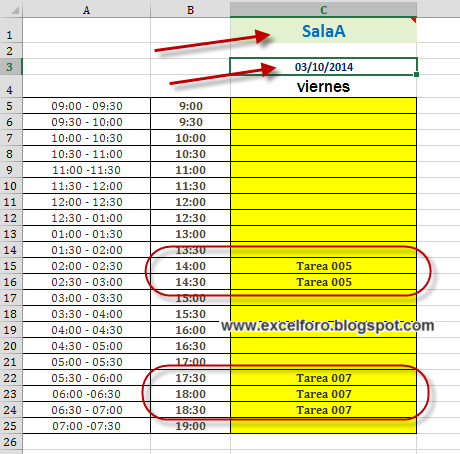Click the SalaA title cell
This screenshot has height=454, width=460.
click(323, 30)
